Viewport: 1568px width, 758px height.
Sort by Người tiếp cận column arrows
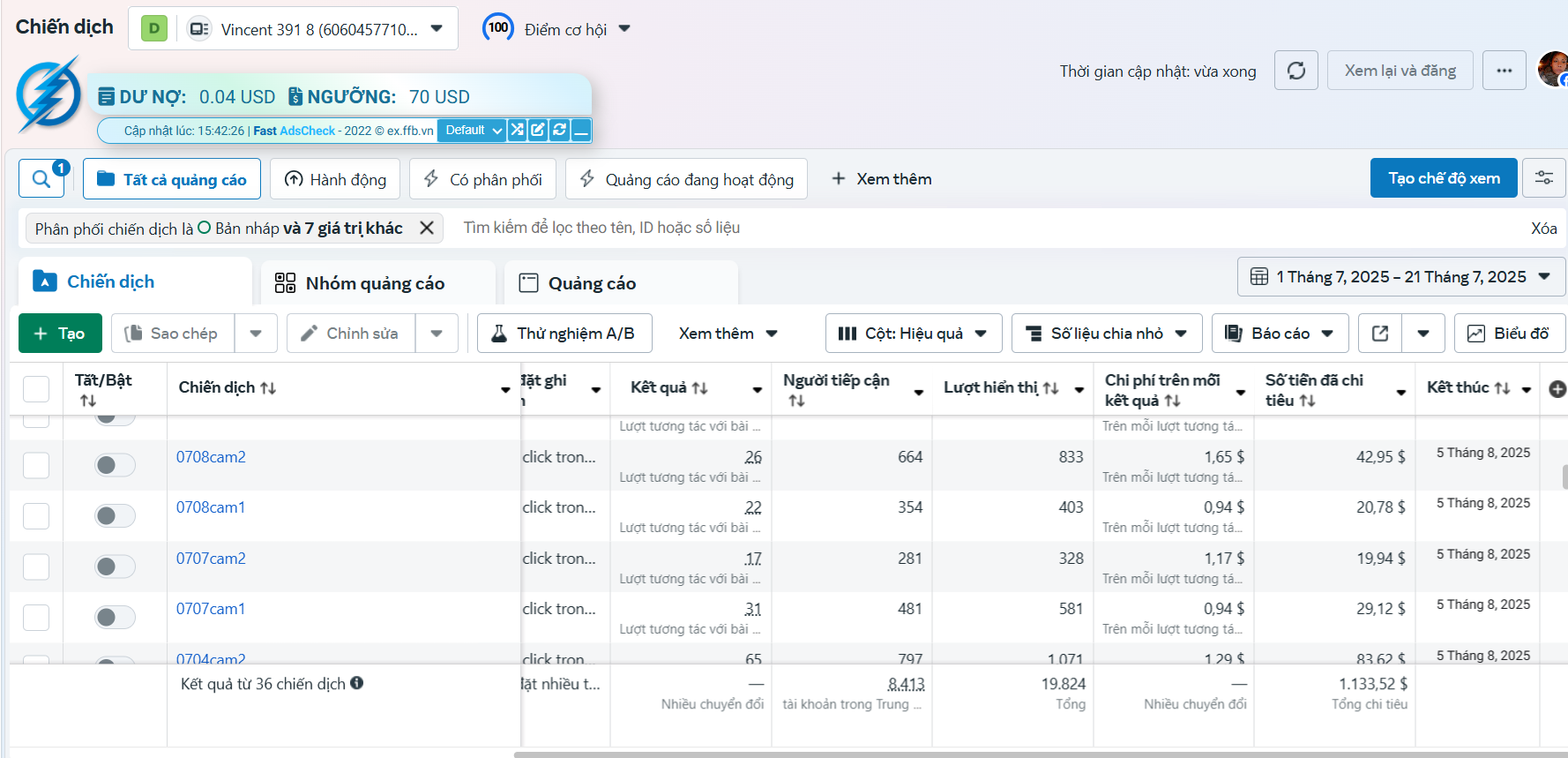pos(796,401)
